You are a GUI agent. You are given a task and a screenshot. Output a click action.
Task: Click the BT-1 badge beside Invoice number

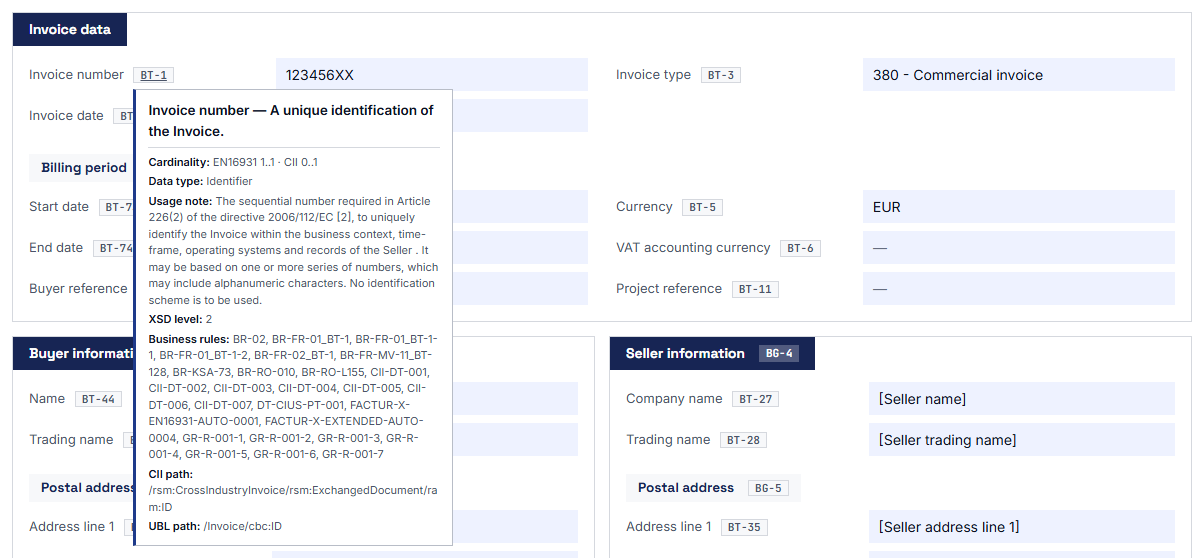(154, 75)
